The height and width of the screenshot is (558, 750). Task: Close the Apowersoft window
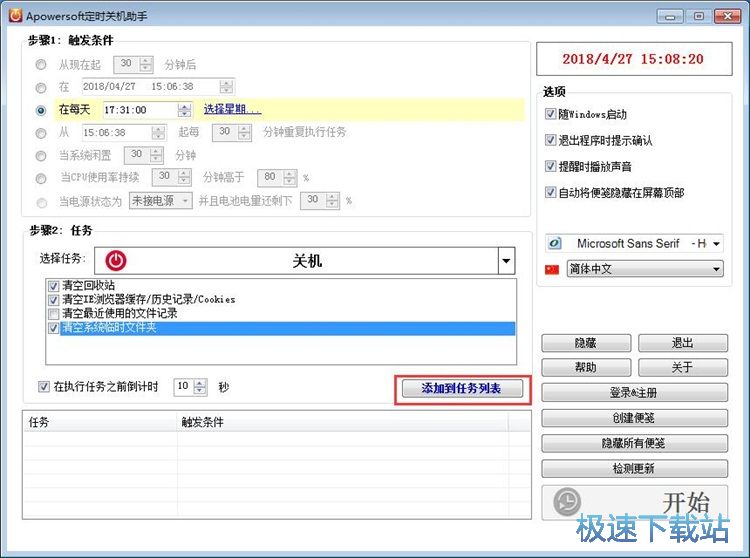(728, 16)
